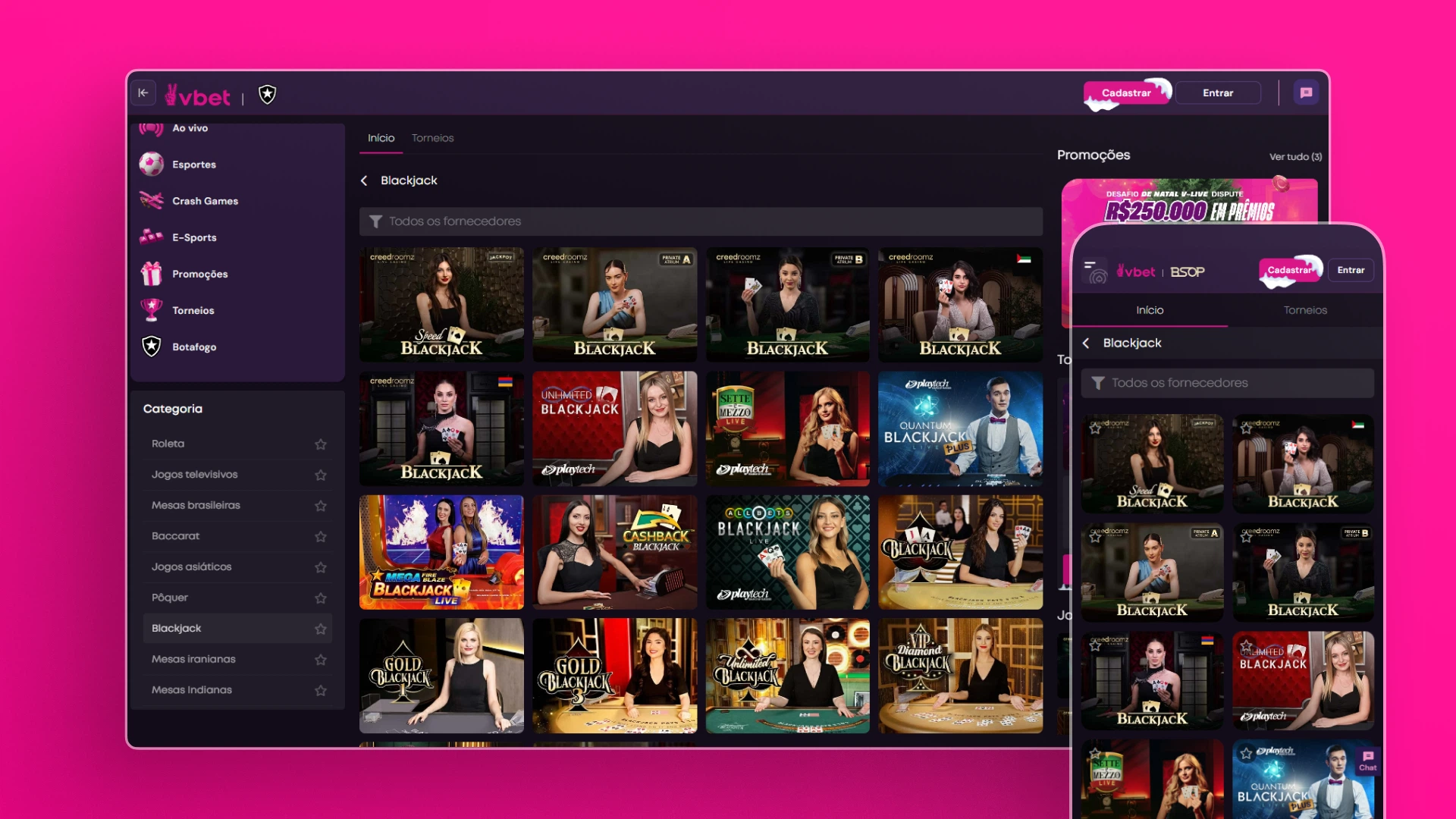Screen dimensions: 1456x819
Task: Launch desktop Unlimited Blackjack by Playtech
Action: [x=614, y=428]
